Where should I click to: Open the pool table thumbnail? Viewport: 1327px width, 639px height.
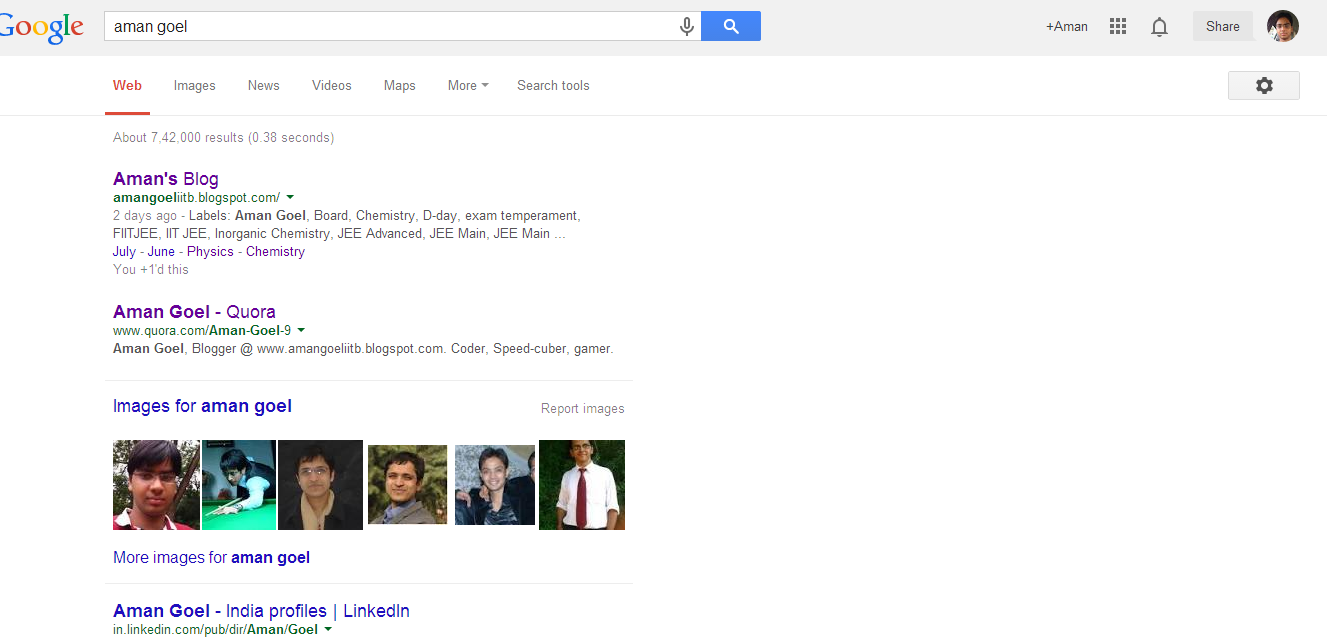[239, 485]
